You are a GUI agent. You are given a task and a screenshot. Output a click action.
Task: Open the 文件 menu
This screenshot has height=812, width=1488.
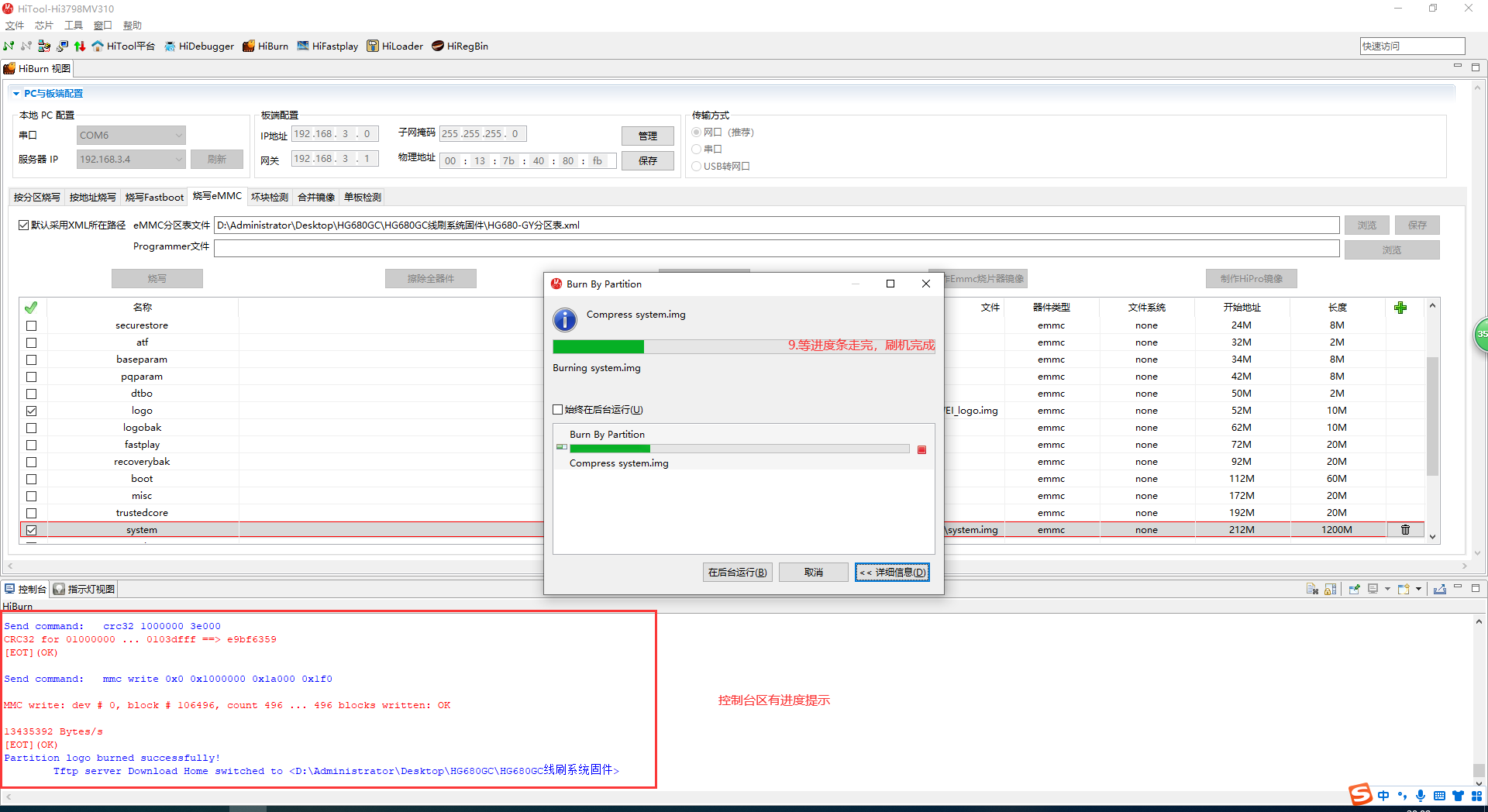15,26
